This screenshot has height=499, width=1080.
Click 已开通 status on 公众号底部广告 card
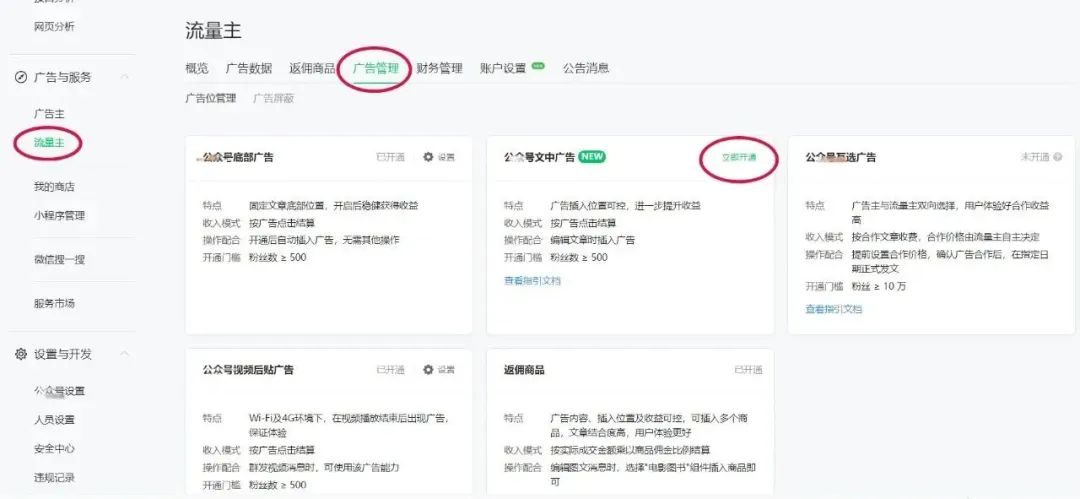coord(391,157)
